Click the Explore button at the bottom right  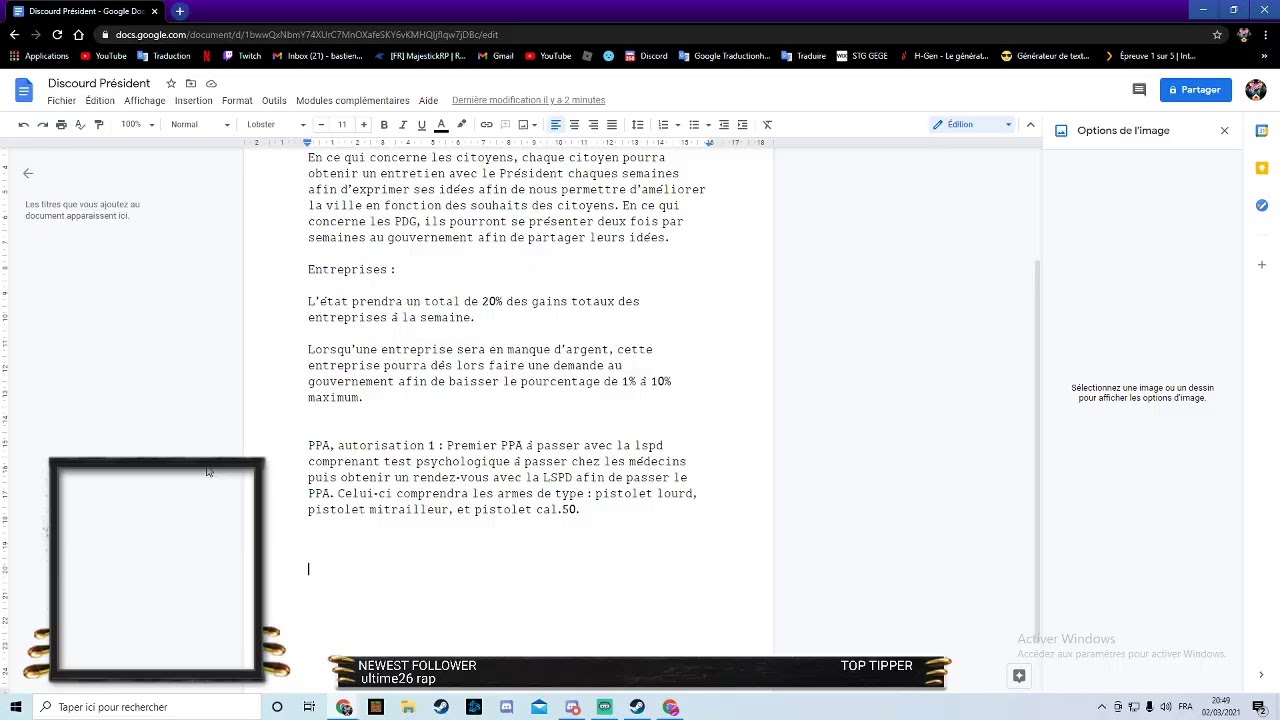1019,676
